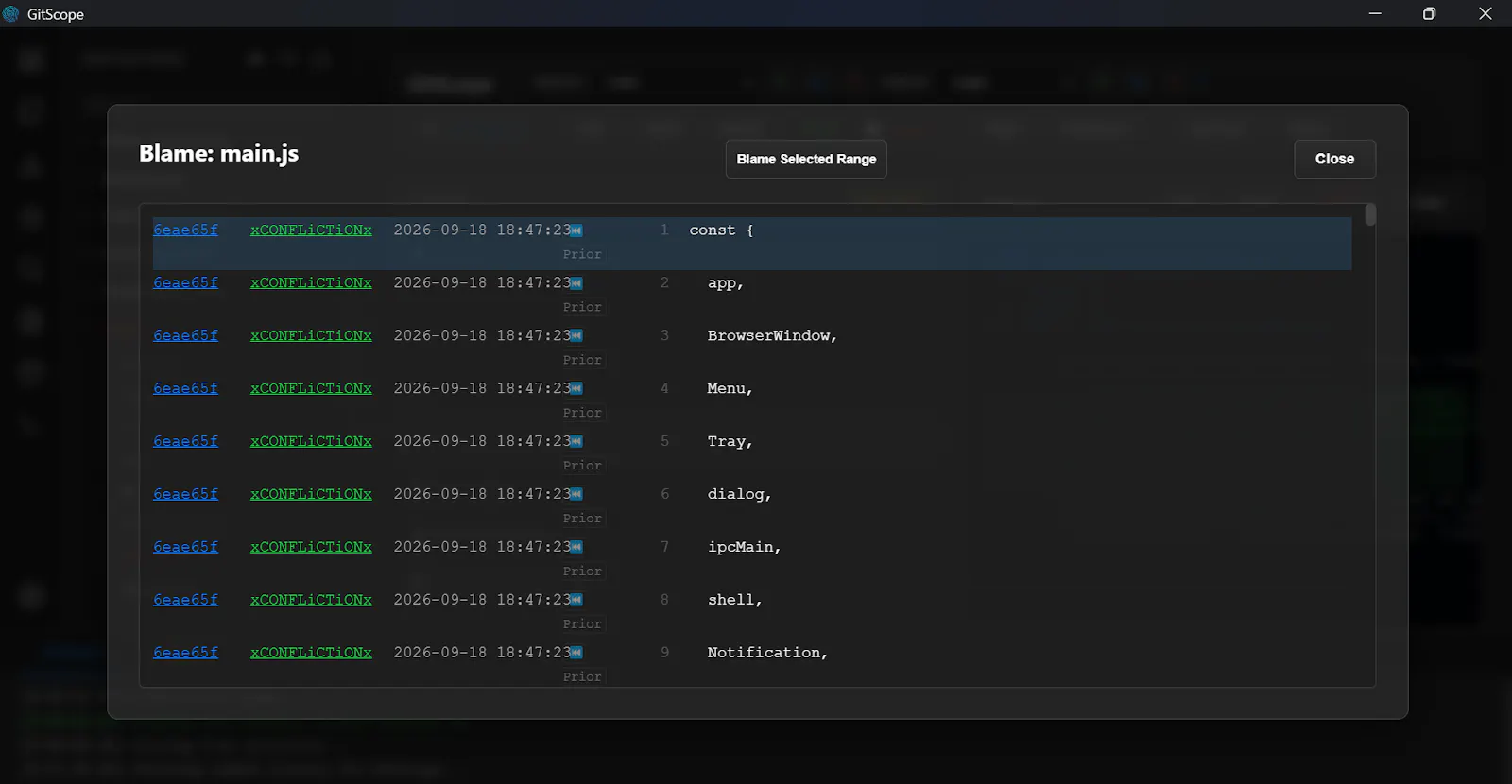Click the rewind icon on the BrowserWindow line

pyautogui.click(x=576, y=336)
